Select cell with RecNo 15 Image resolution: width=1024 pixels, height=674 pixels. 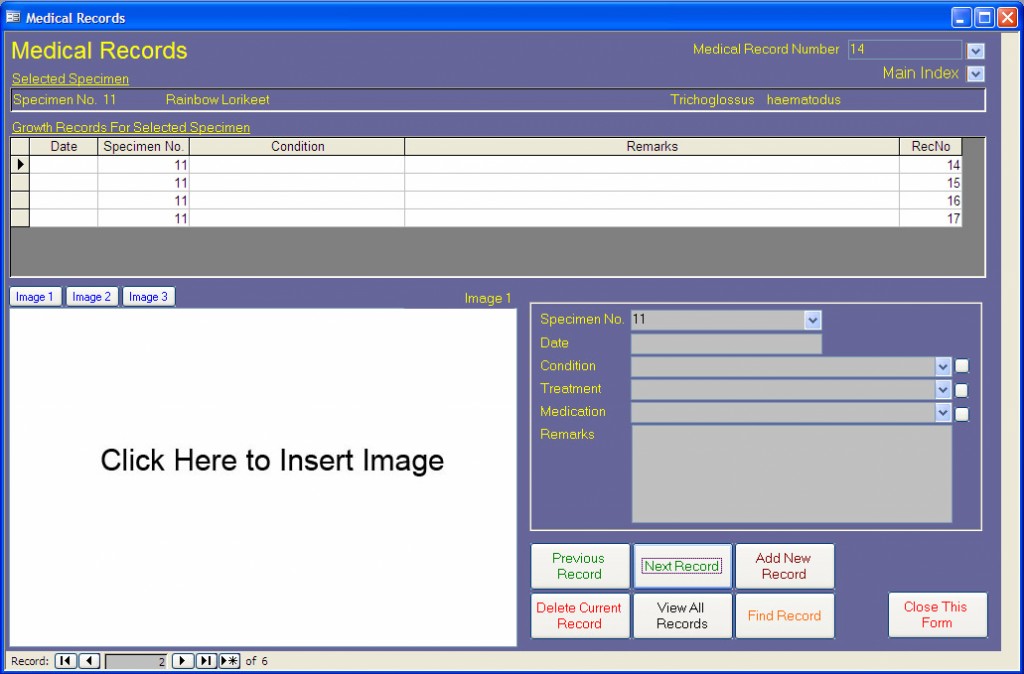point(931,182)
